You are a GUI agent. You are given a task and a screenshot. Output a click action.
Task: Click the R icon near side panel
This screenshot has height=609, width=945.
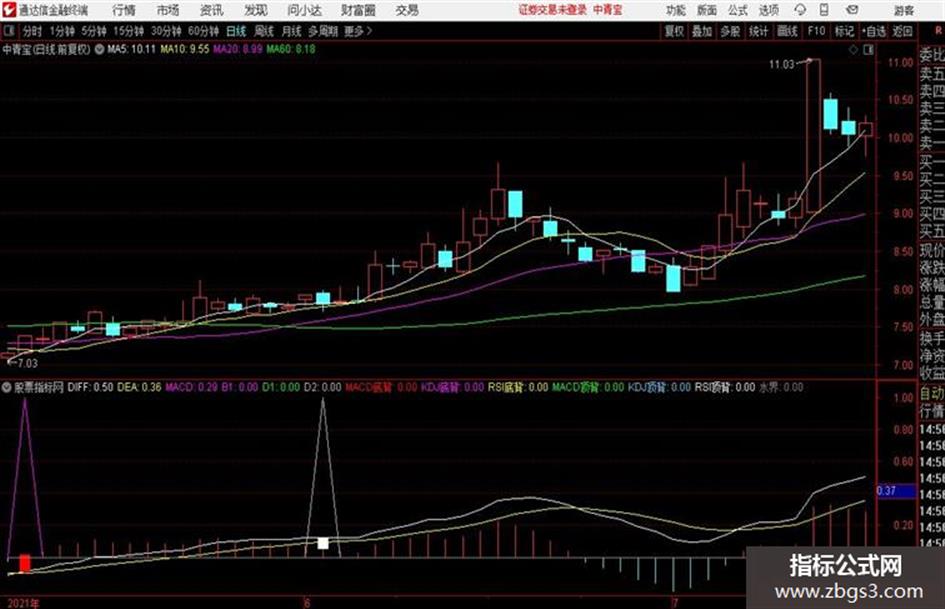pyautogui.click(x=938, y=30)
